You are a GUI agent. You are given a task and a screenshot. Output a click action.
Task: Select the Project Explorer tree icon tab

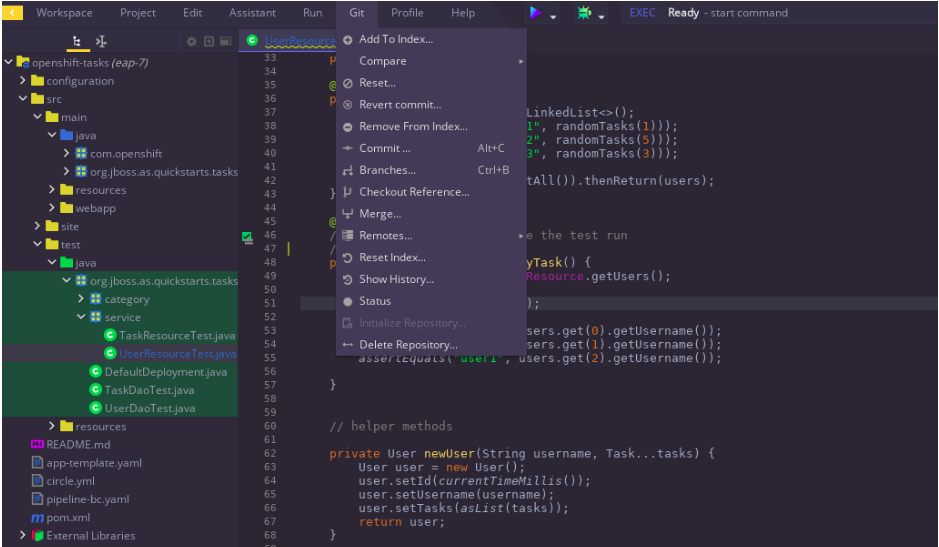(x=77, y=41)
